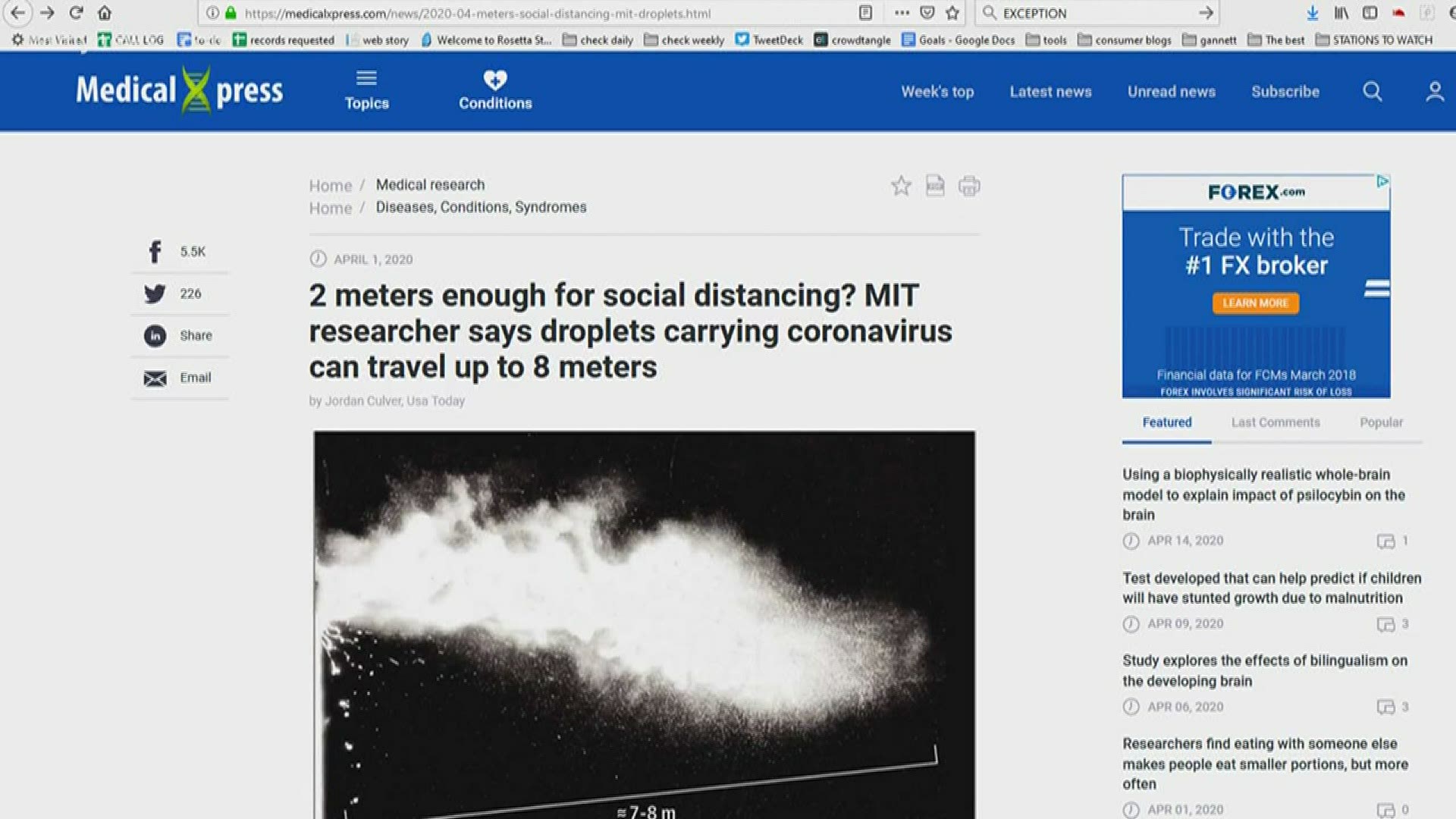Open Week's top in navigation
Screen dimensions: 1456x819
coord(937,92)
